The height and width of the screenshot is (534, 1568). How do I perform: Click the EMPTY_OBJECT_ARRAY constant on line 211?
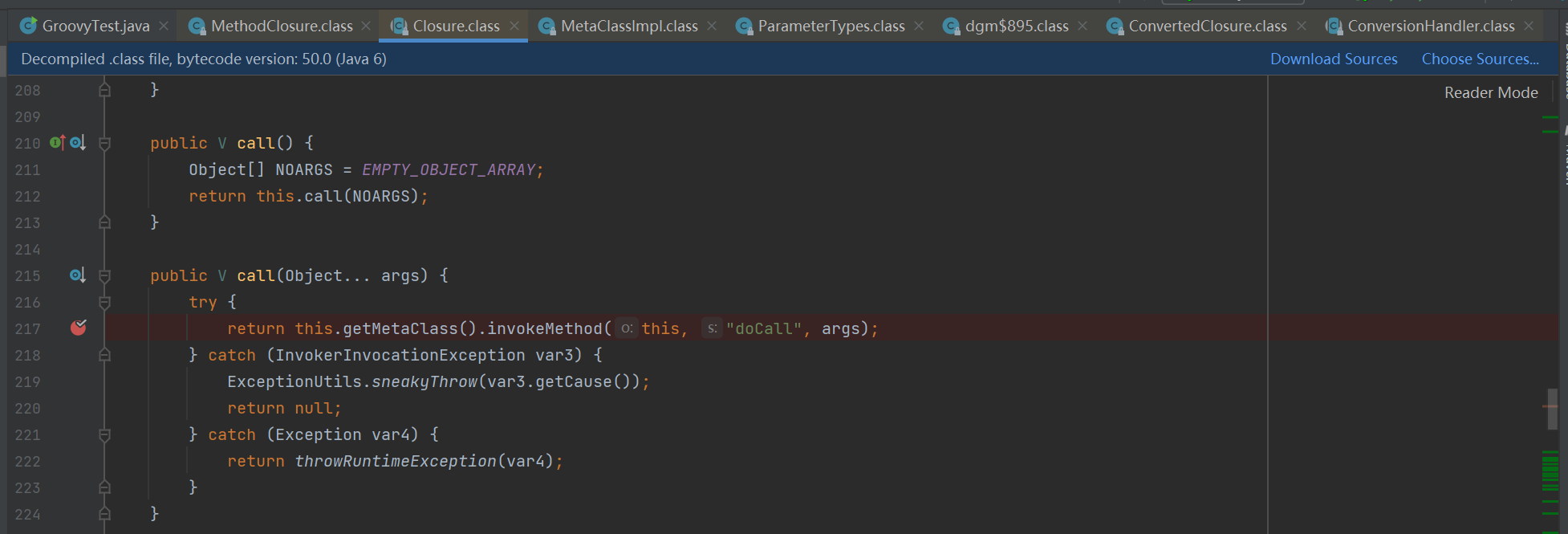pos(449,169)
